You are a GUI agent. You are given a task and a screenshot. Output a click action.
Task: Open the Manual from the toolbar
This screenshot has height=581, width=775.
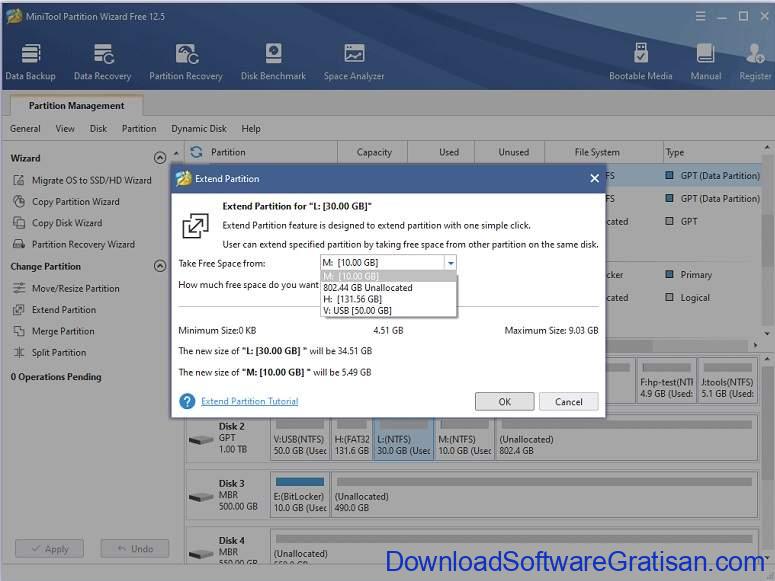click(x=705, y=61)
